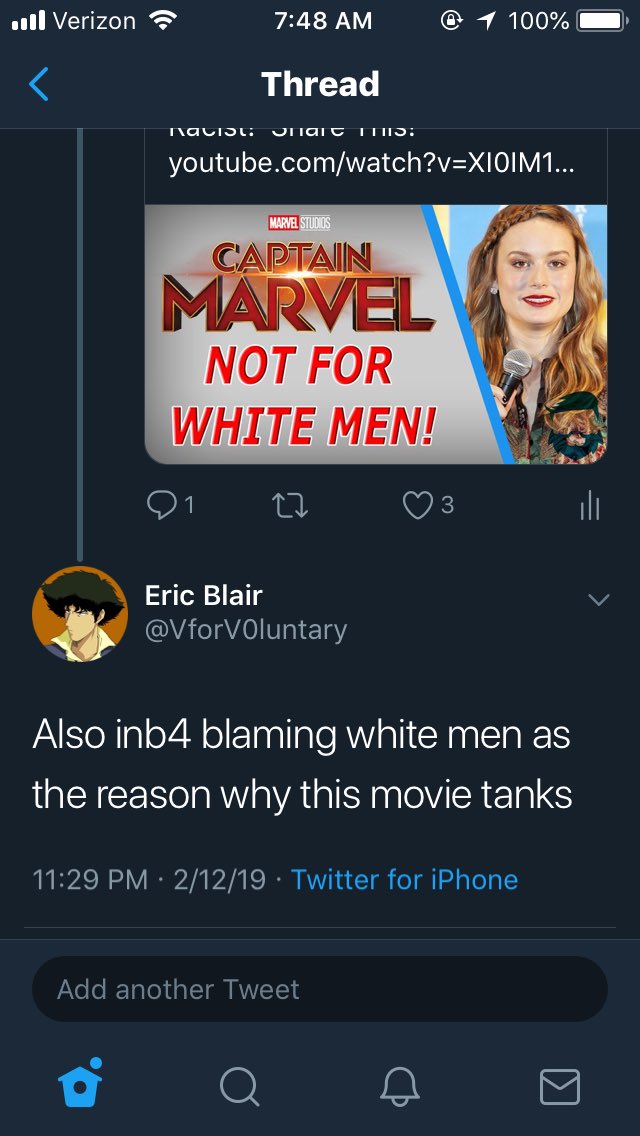
Task: Open the Notifications bell tab
Action: point(400,1087)
